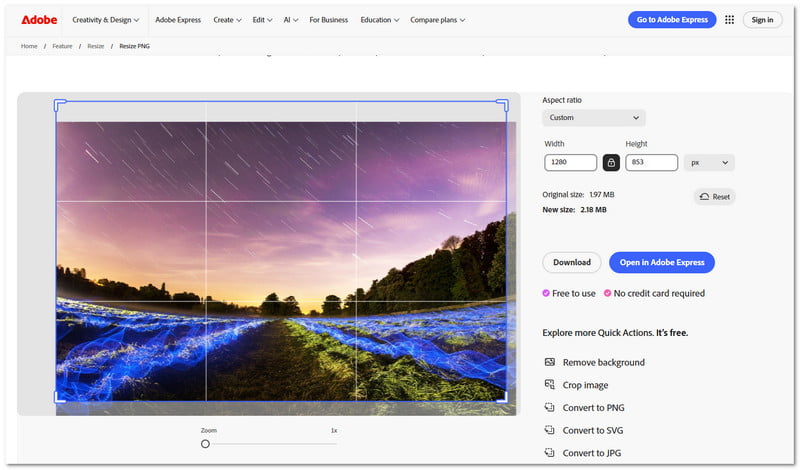Click the bottom-left crop corner handle

60,397
